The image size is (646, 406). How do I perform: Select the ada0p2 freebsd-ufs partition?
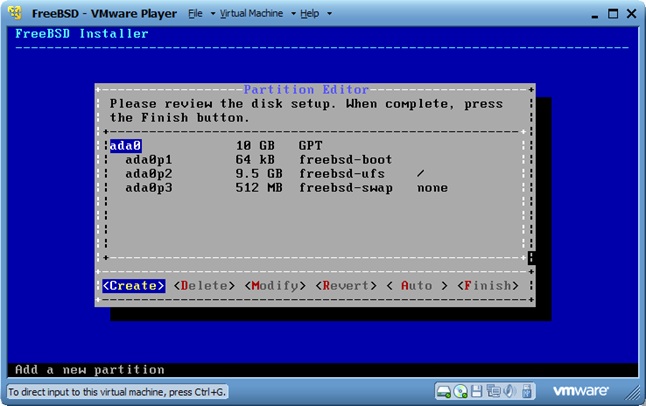148,173
